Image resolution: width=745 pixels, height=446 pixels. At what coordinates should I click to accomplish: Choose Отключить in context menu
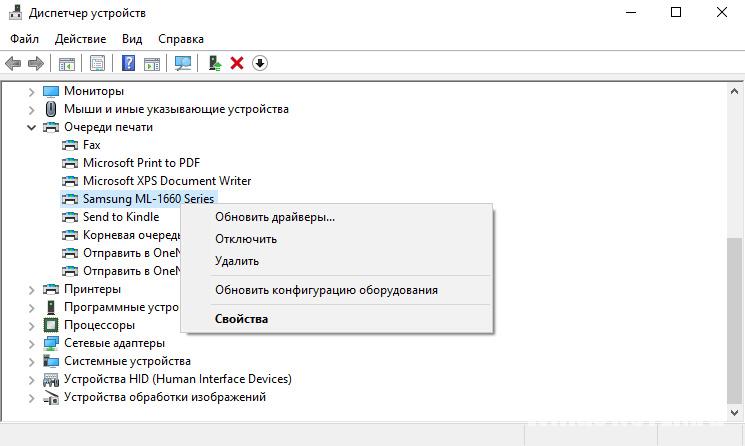click(x=337, y=239)
